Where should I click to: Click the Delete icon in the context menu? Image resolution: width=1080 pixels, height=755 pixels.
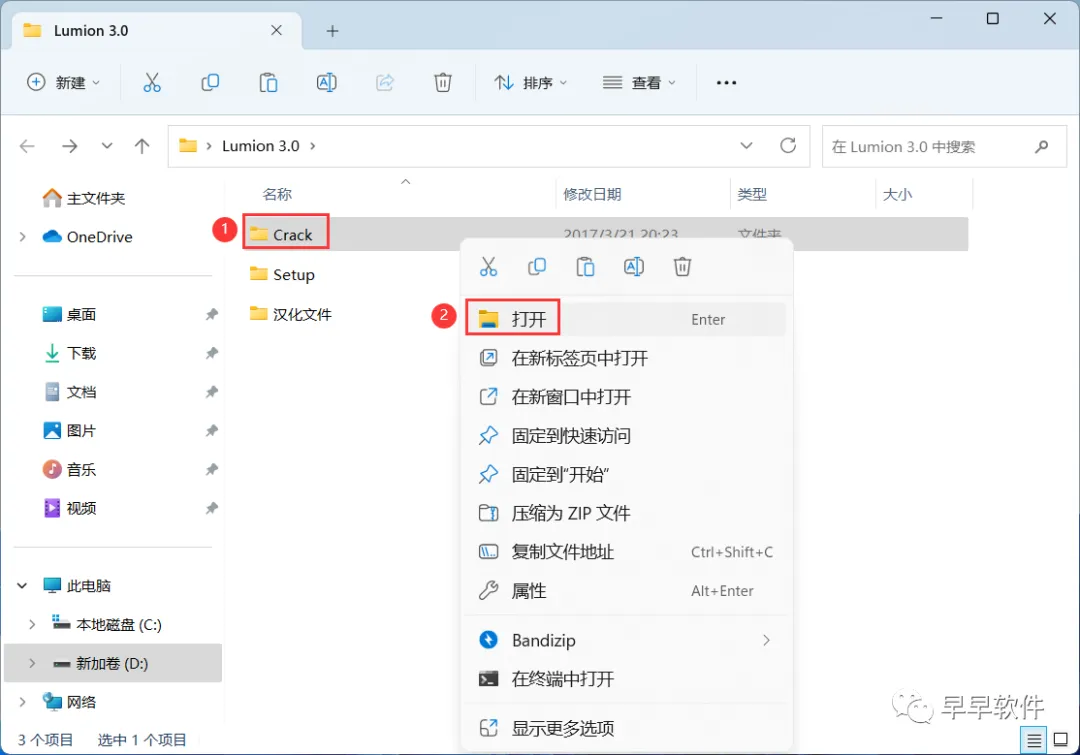pos(682,267)
